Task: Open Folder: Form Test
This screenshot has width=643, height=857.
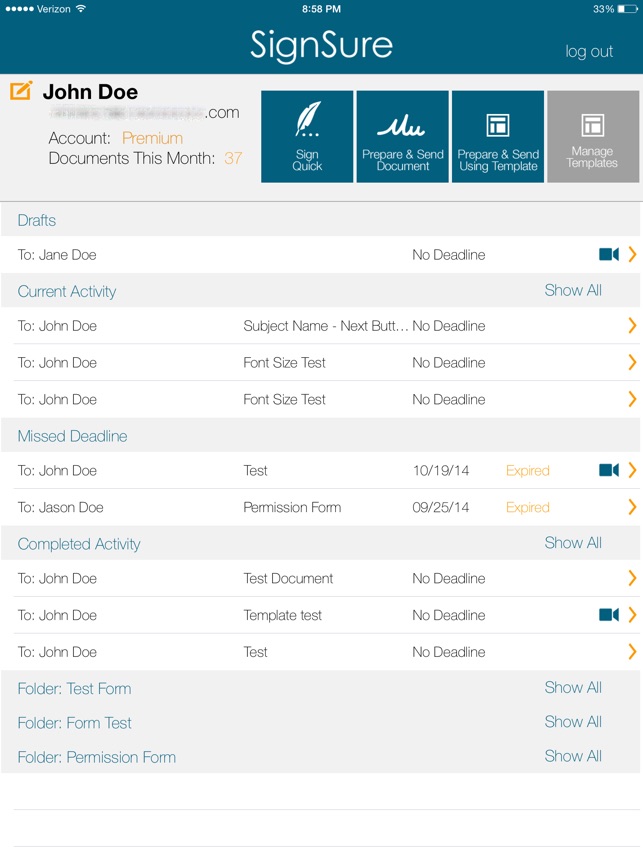Action: 74,723
